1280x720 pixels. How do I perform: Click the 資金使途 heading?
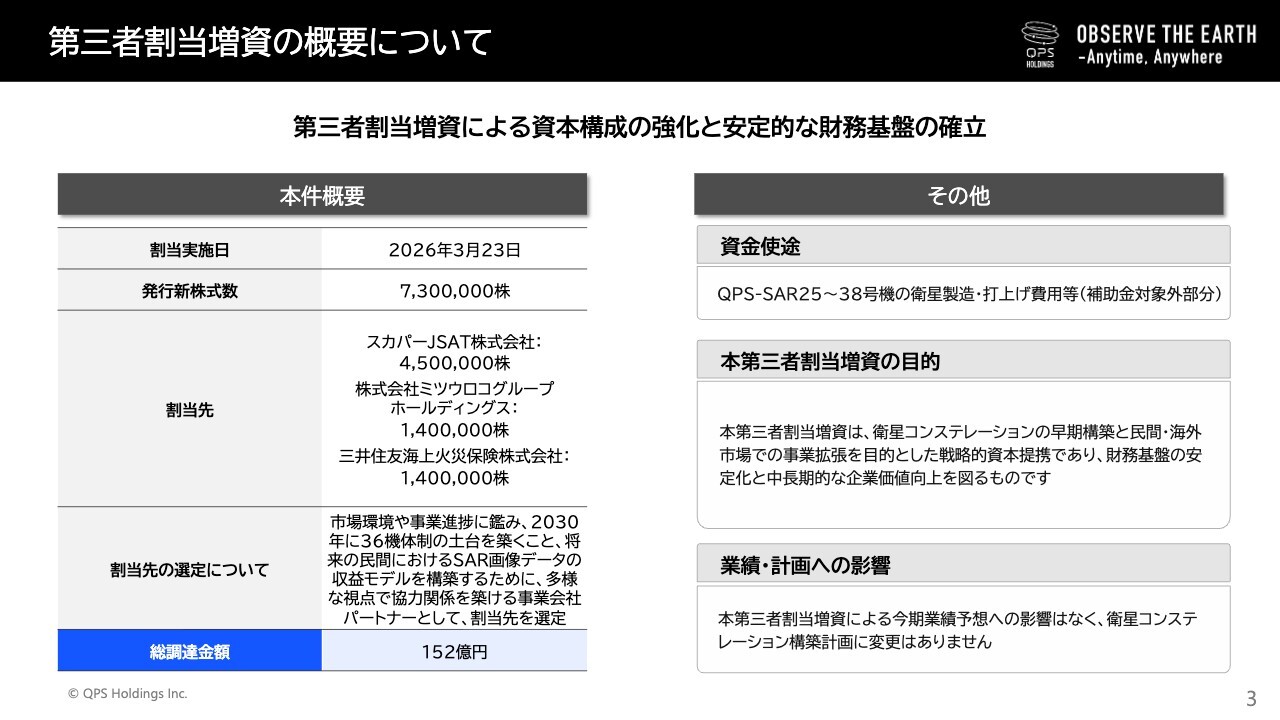[760, 246]
